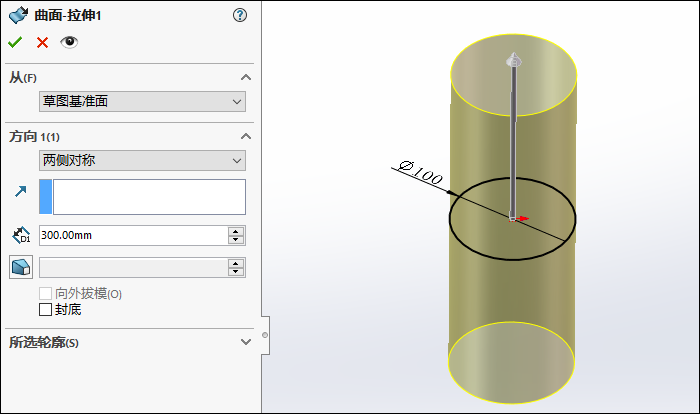Viewport: 700px width, 414px height.
Task: Increase depth with up spinner arrow
Action: tap(236, 231)
